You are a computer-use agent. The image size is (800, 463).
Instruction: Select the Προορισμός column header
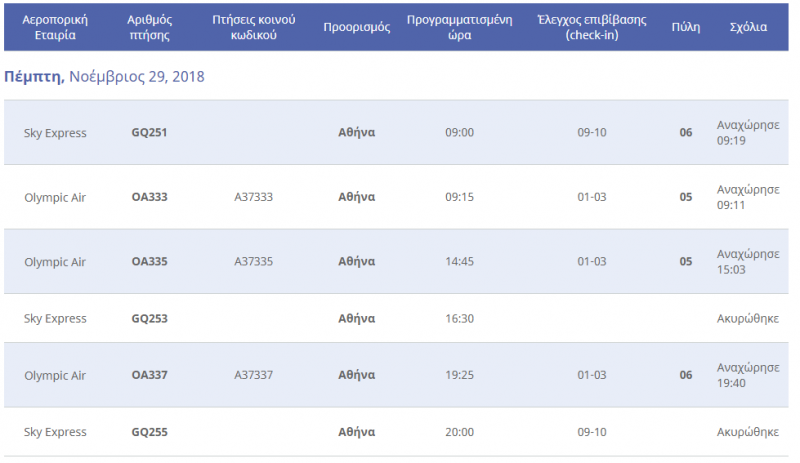[357, 27]
